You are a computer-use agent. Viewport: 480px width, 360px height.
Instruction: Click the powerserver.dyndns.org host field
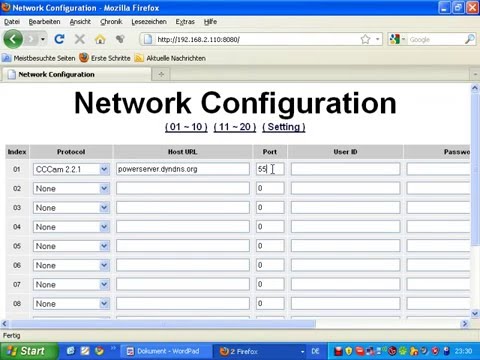click(183, 169)
